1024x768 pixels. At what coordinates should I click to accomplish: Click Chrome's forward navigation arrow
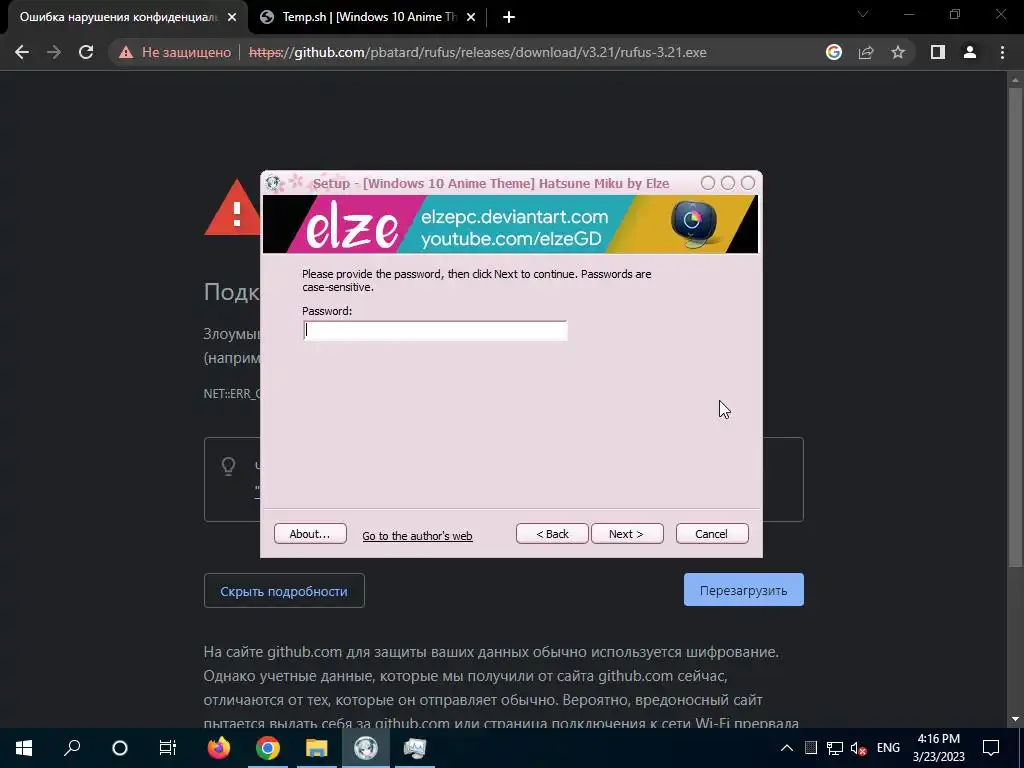point(54,52)
